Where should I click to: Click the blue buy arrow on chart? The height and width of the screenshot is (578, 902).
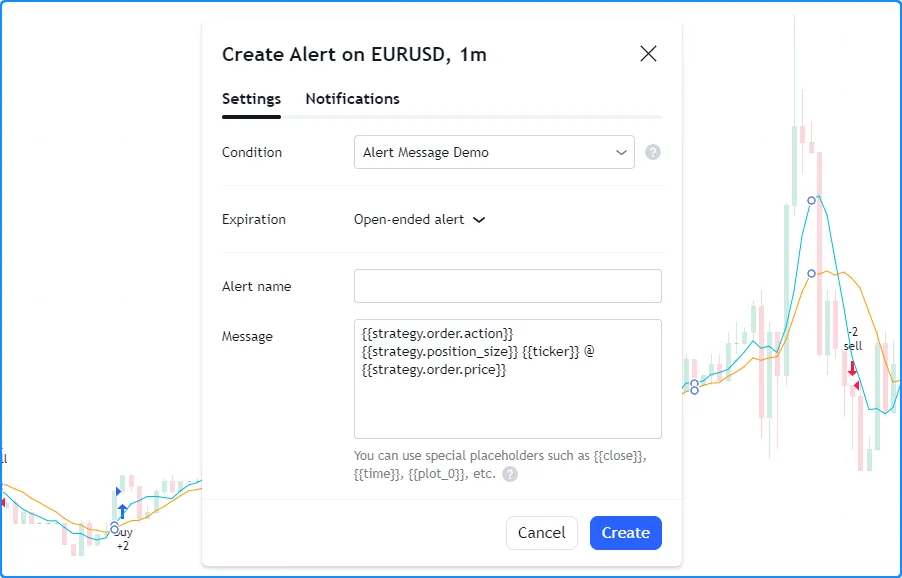122,511
